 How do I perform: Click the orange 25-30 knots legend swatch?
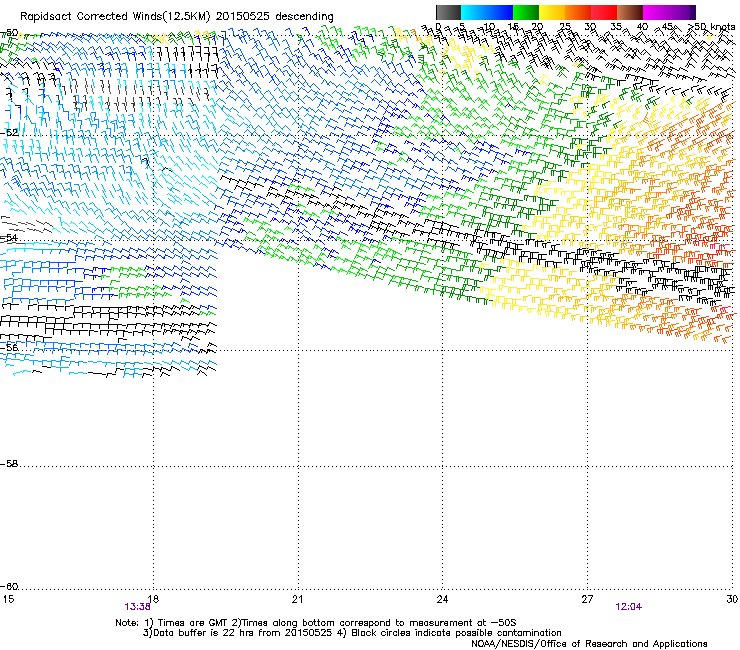[578, 12]
